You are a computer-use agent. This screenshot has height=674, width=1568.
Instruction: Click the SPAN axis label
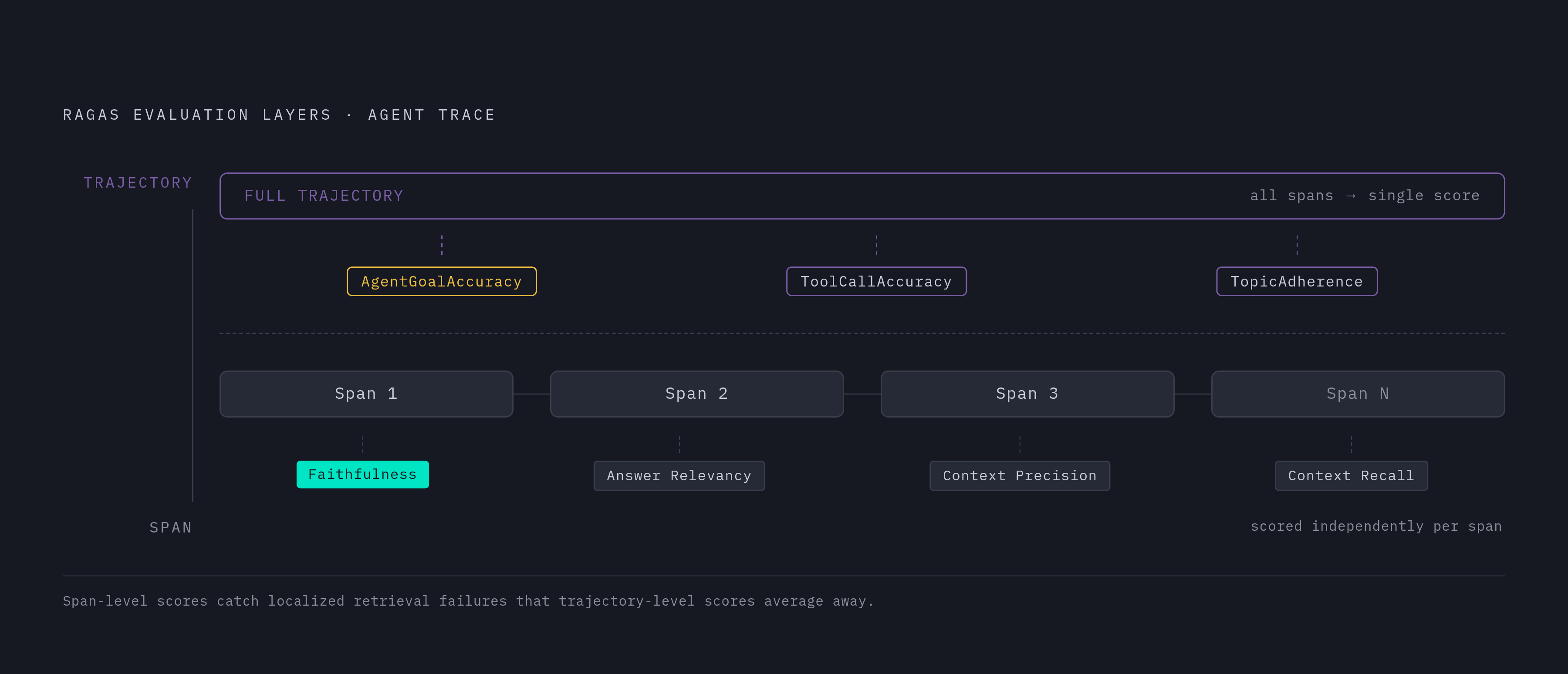170,527
